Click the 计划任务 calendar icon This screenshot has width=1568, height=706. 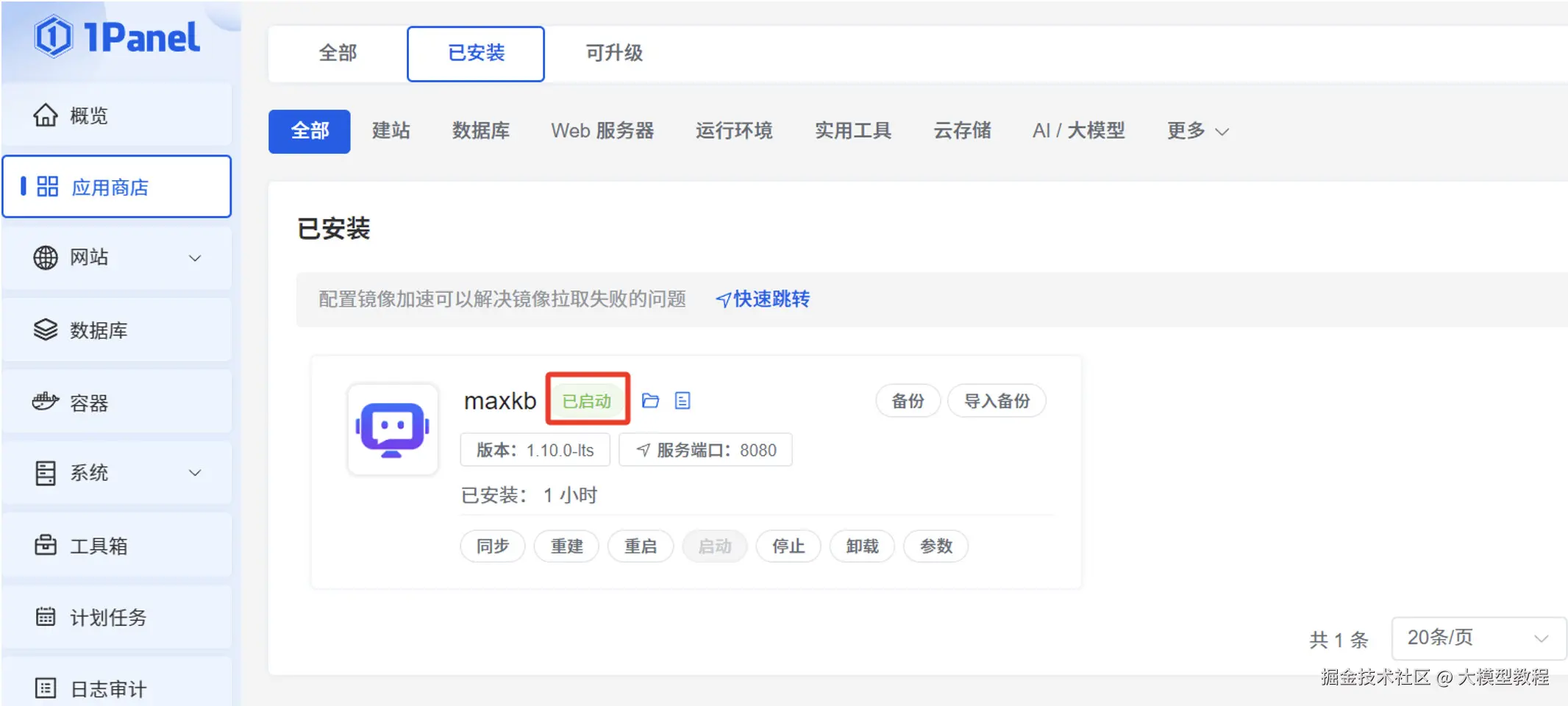pos(46,616)
